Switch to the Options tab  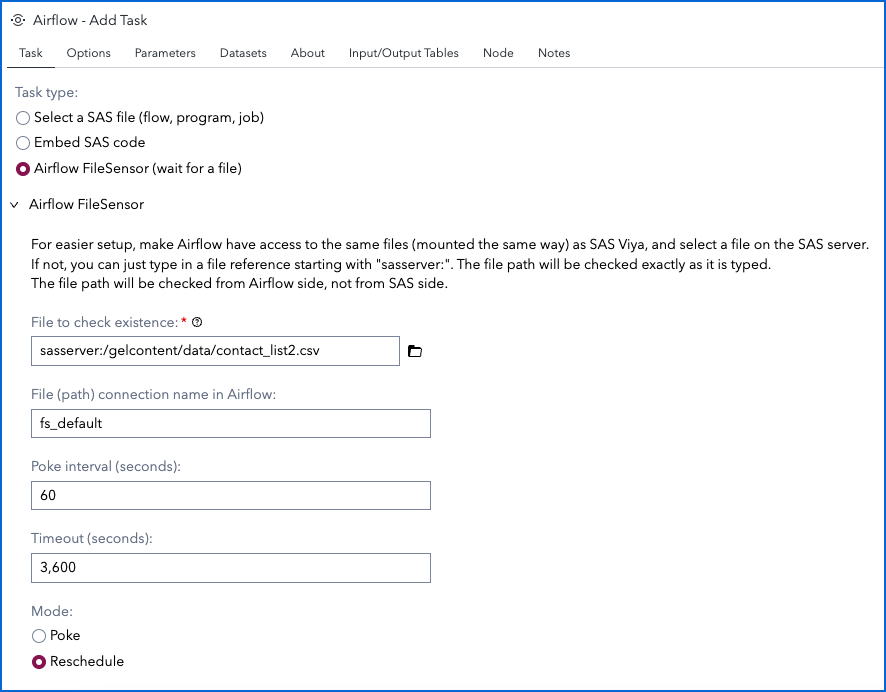(88, 53)
